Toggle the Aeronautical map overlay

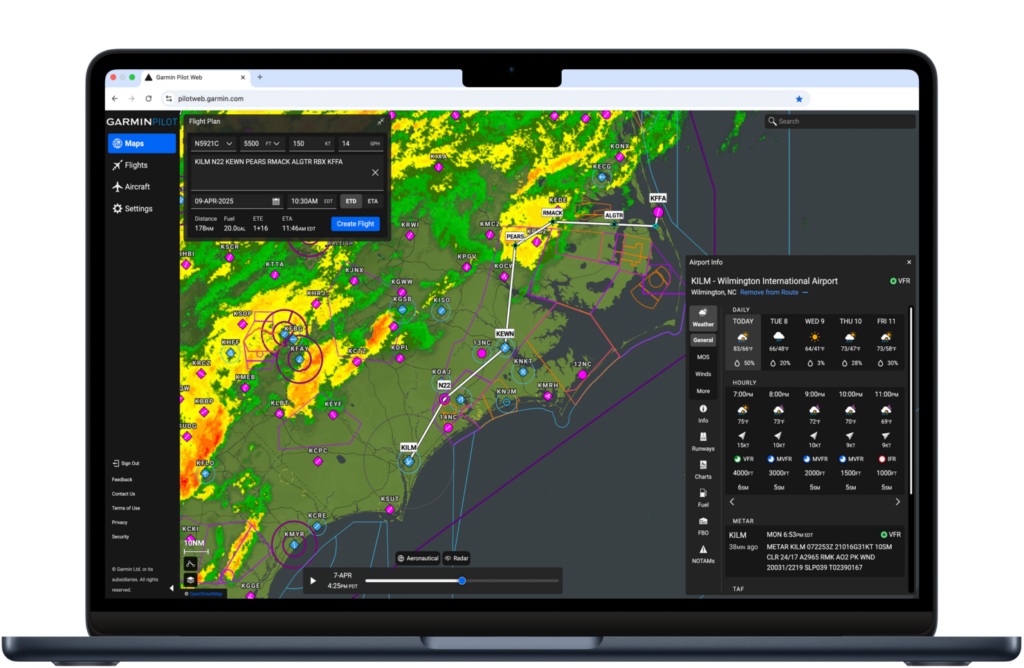[x=418, y=558]
